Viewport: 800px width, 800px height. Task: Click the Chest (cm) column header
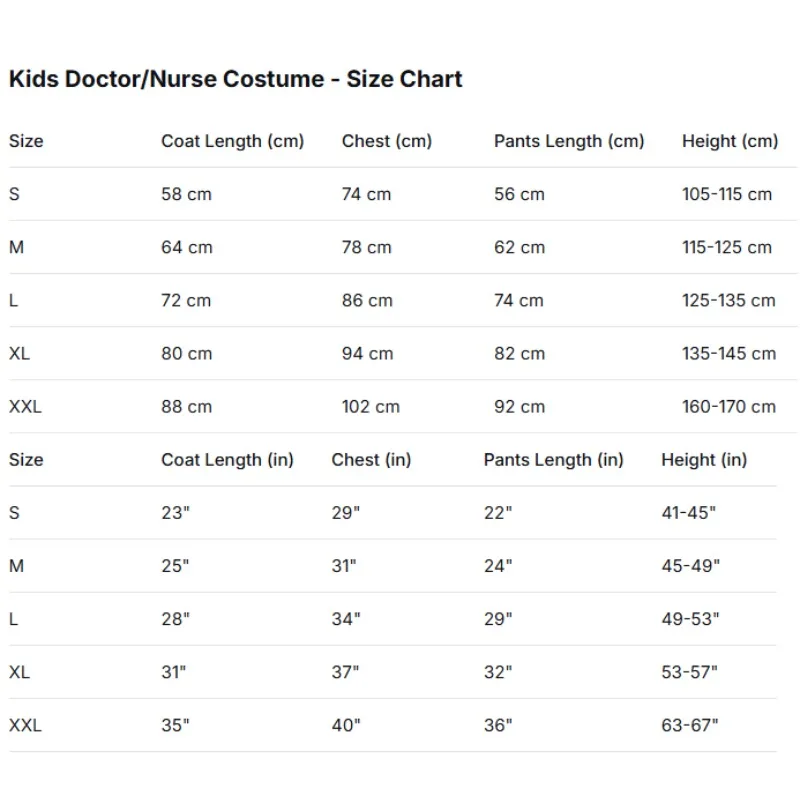387,141
